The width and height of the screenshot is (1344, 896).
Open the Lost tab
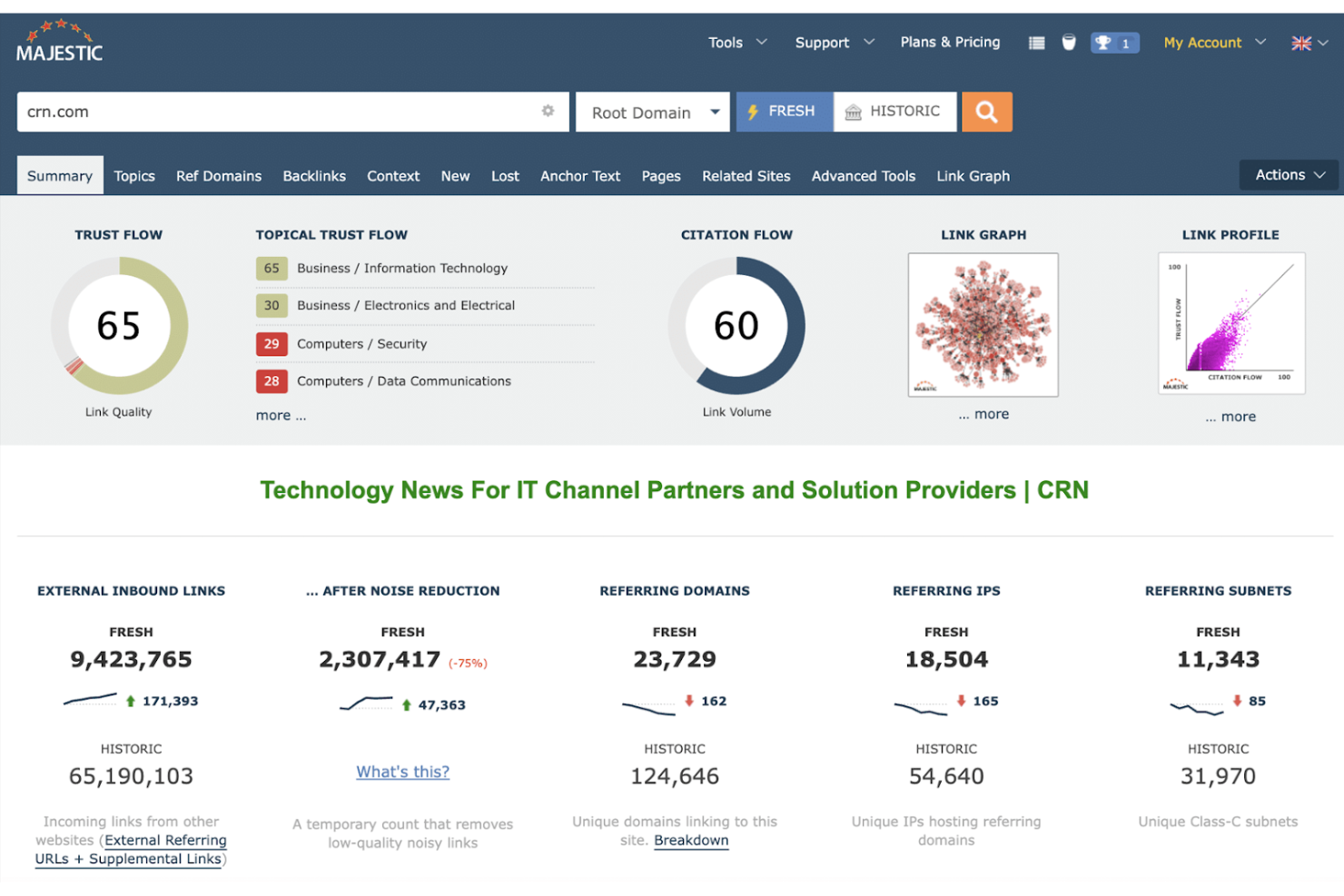tap(505, 176)
